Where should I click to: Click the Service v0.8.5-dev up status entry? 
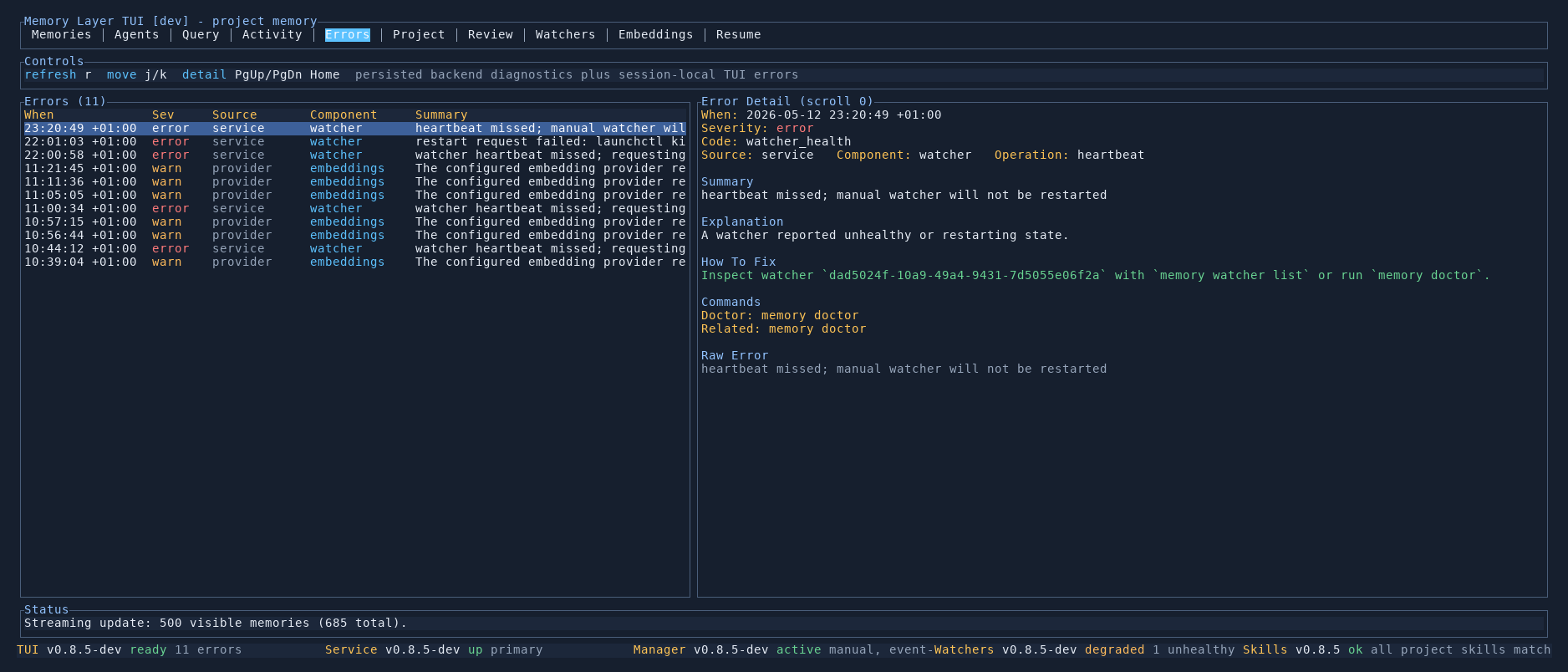(434, 649)
